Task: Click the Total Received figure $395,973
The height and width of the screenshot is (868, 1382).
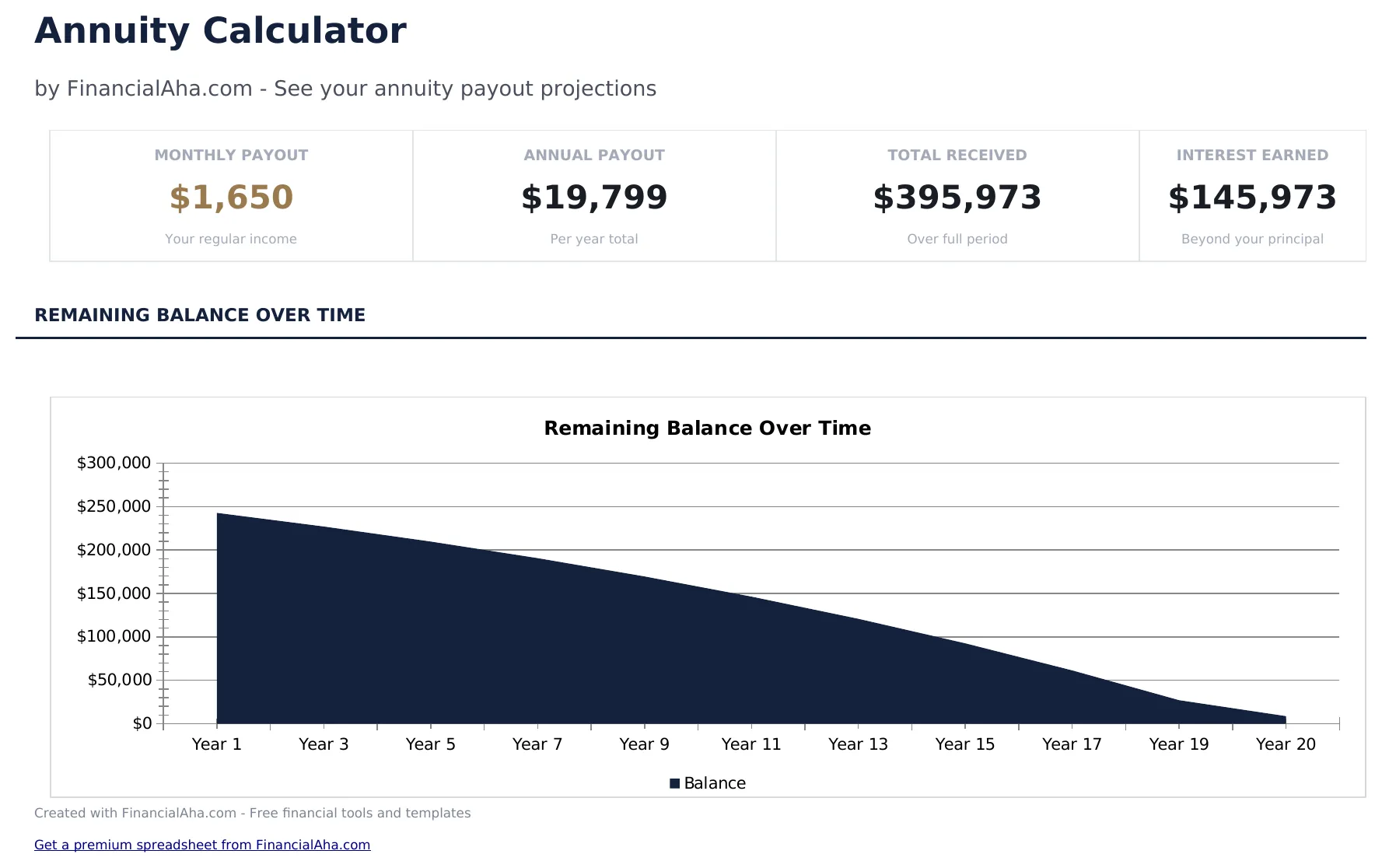Action: (957, 198)
